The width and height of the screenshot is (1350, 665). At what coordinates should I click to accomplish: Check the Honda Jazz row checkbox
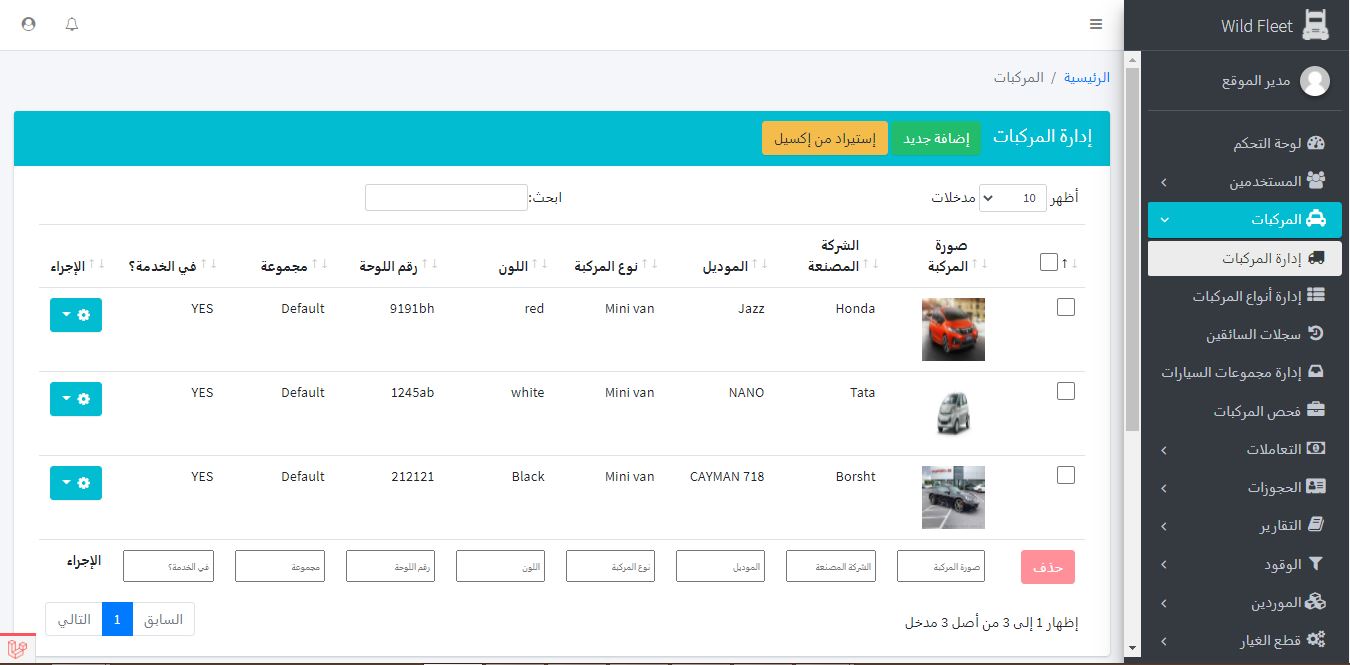(x=1066, y=308)
